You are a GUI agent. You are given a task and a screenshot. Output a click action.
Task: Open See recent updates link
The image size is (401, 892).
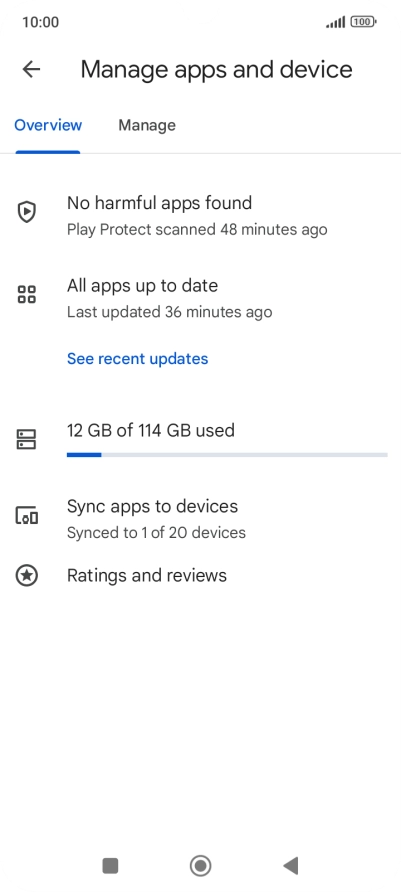coord(138,359)
